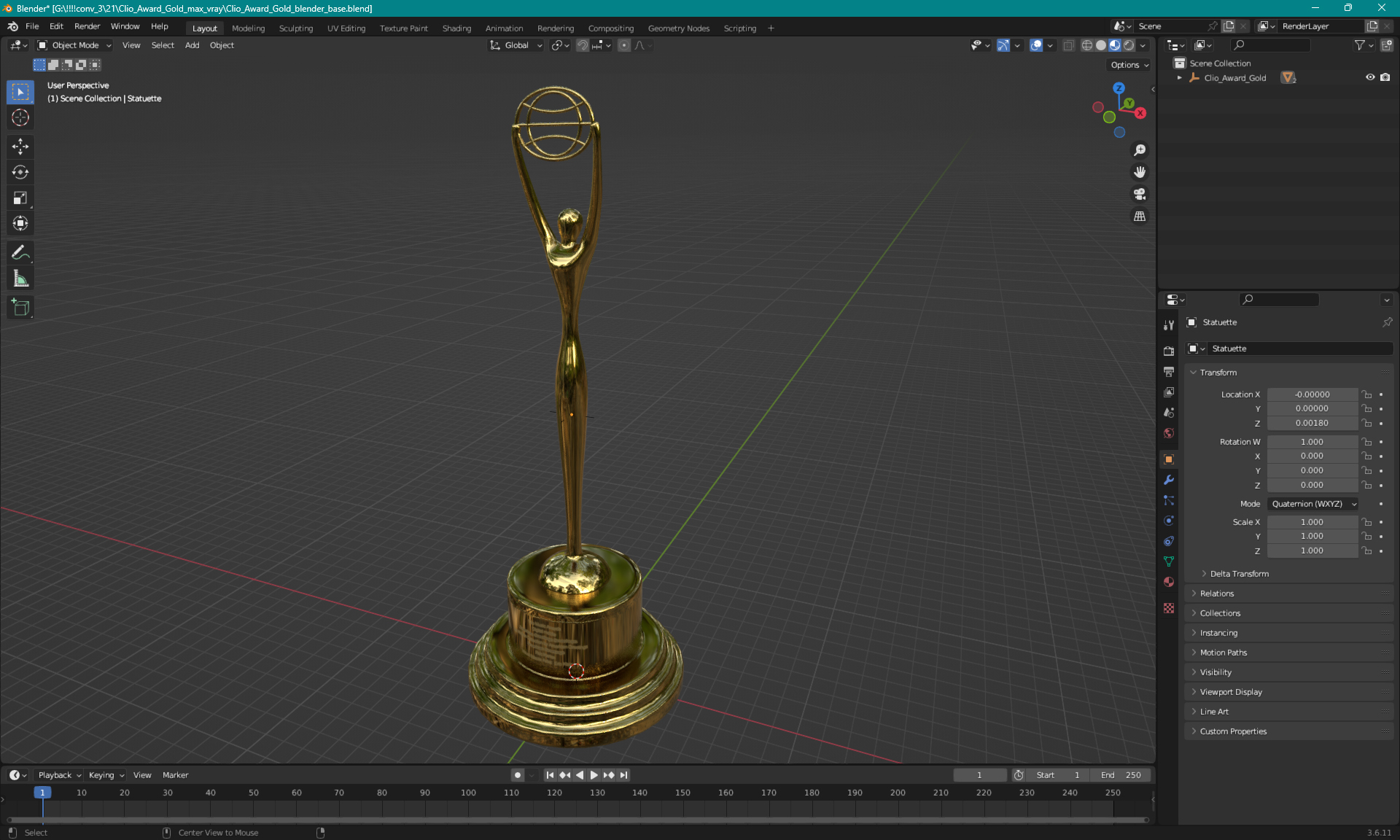Toggle show overlays button
Image resolution: width=1400 pixels, height=840 pixels.
pyautogui.click(x=1036, y=45)
